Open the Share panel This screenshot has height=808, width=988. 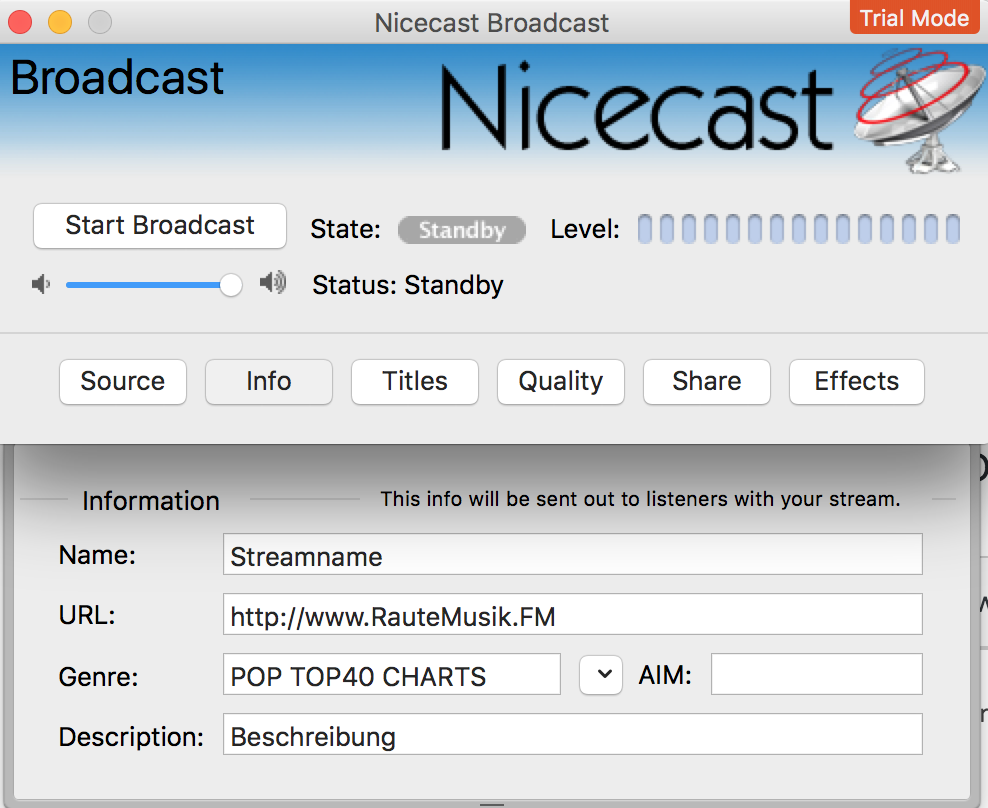click(706, 381)
